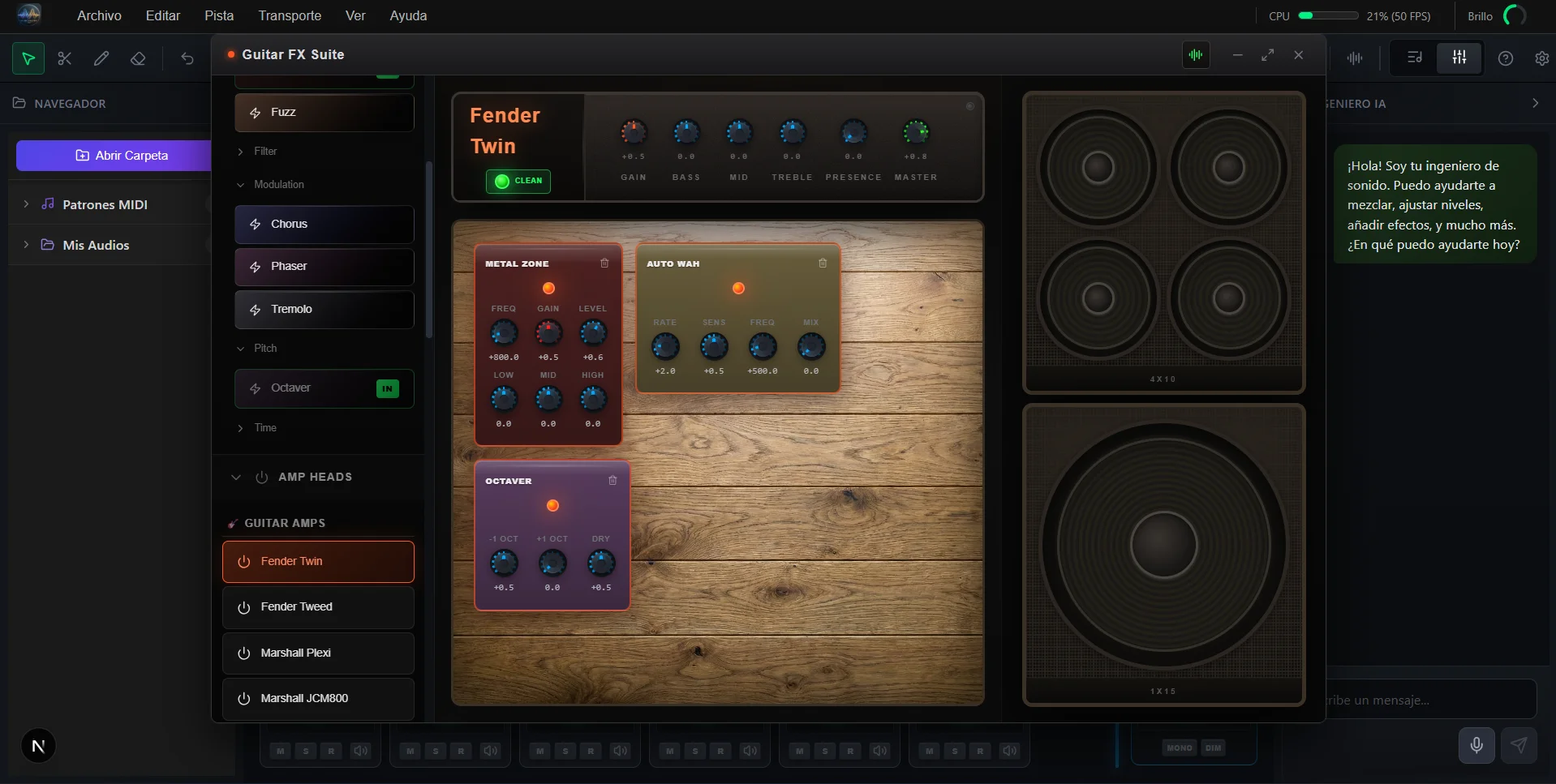
Task: Click the microphone voice input button
Action: point(1476,745)
